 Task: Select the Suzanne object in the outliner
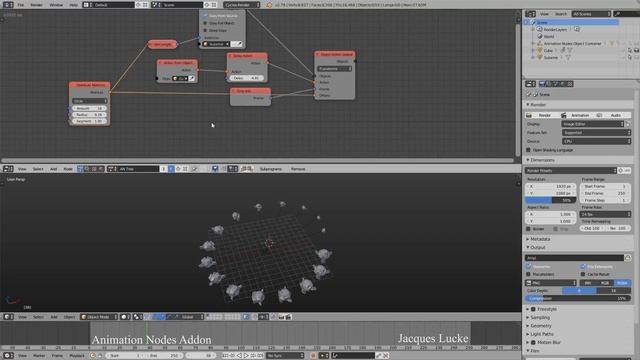[550, 58]
